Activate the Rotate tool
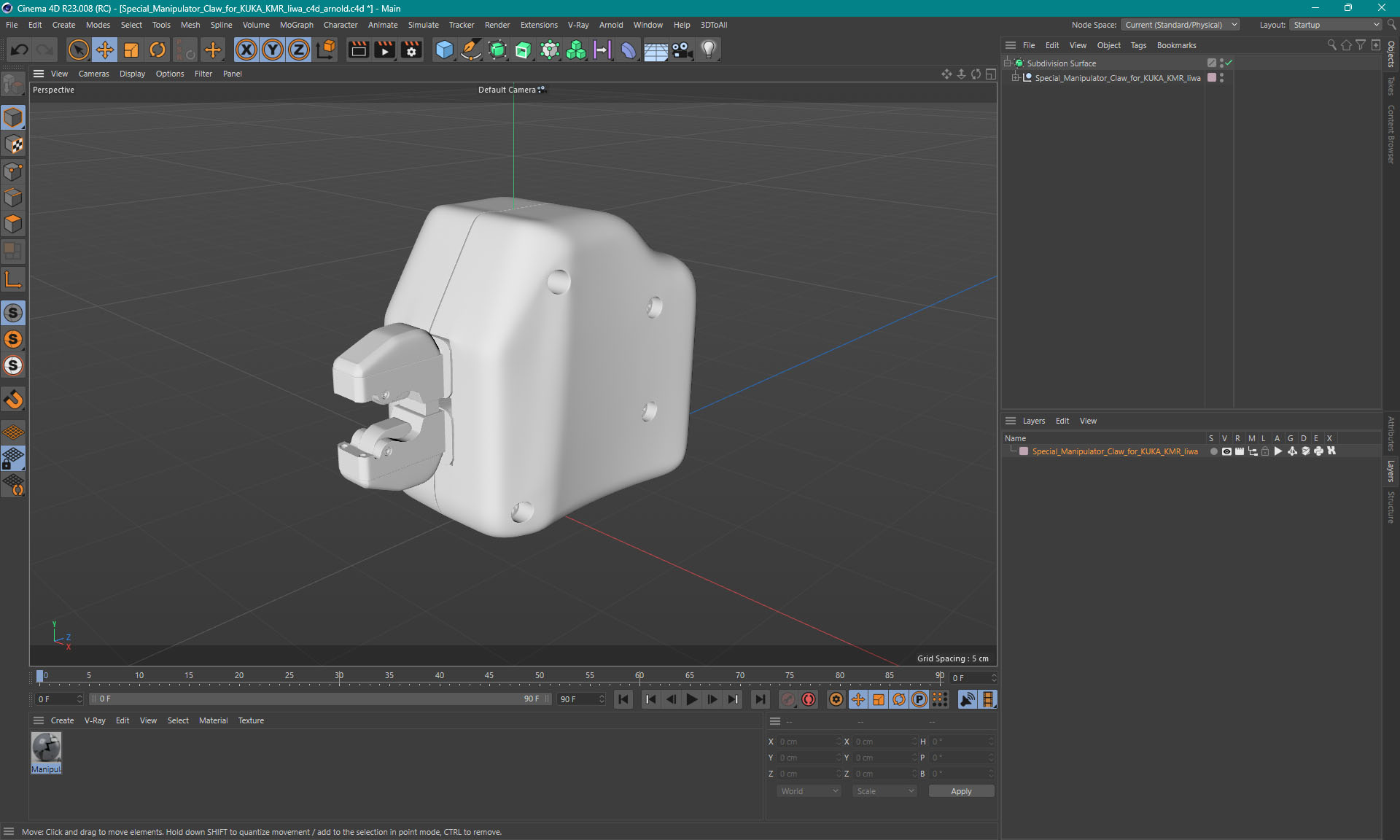 coord(157,50)
